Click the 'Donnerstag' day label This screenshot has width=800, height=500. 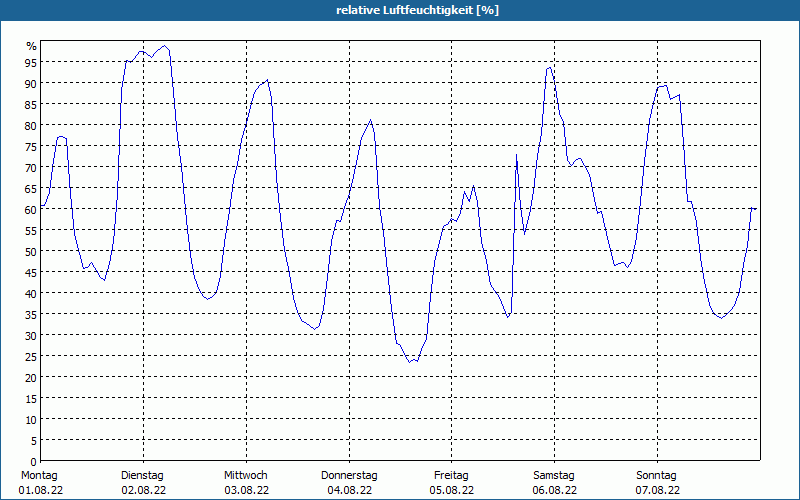coord(349,476)
